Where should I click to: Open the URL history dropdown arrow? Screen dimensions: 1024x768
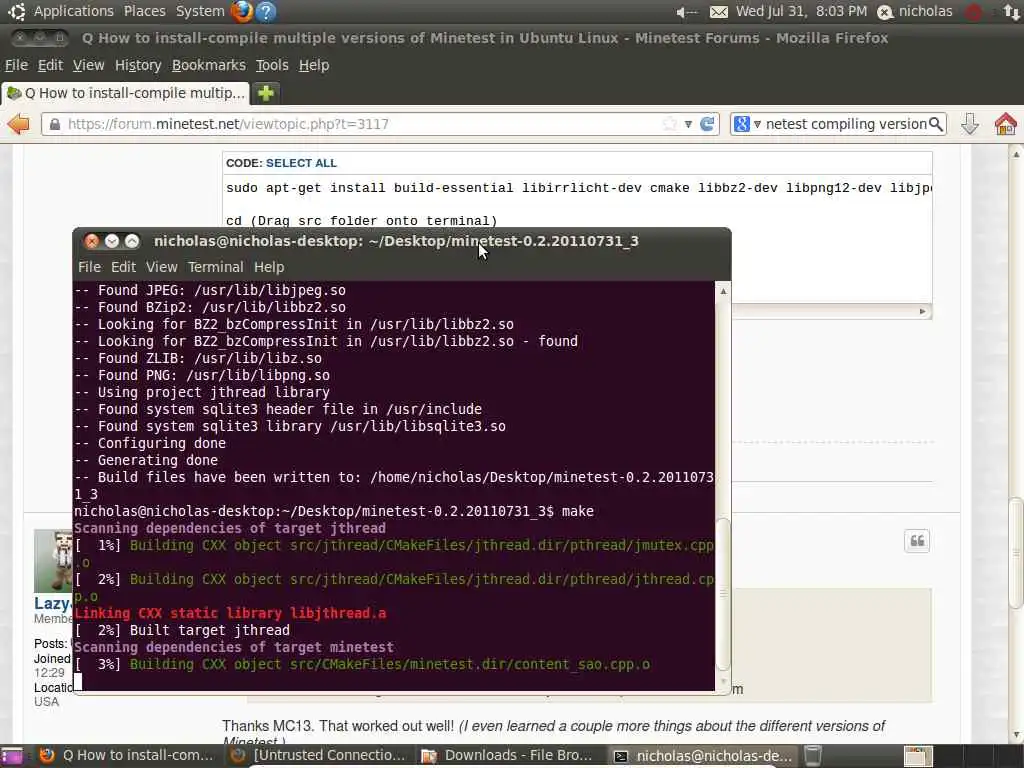tap(688, 124)
